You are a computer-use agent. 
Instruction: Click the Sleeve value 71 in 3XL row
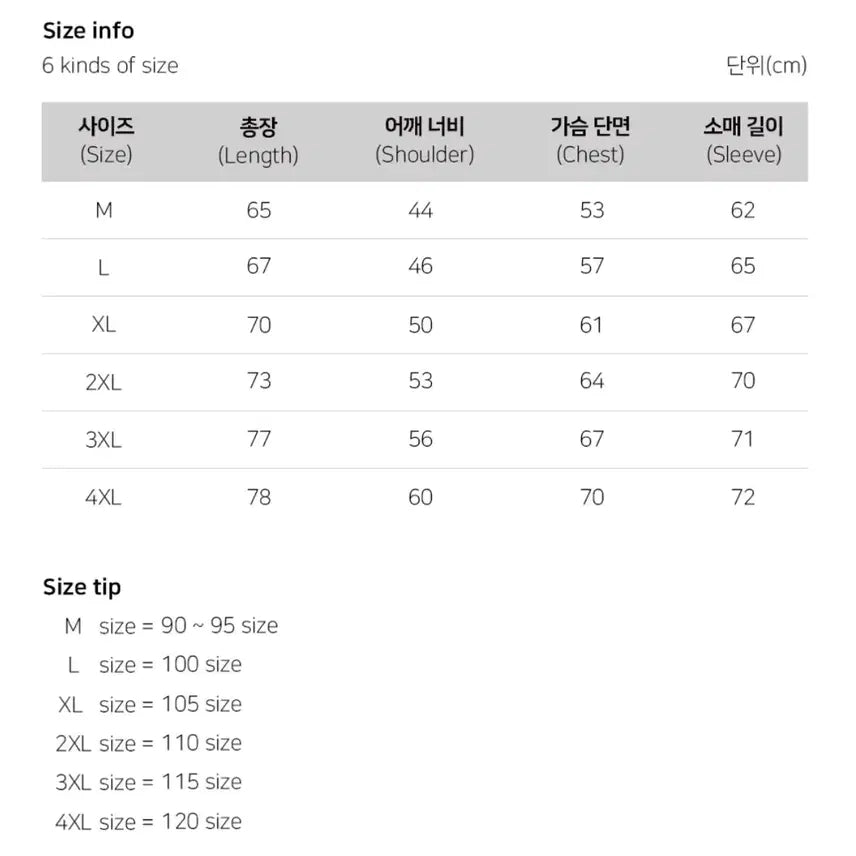743,439
